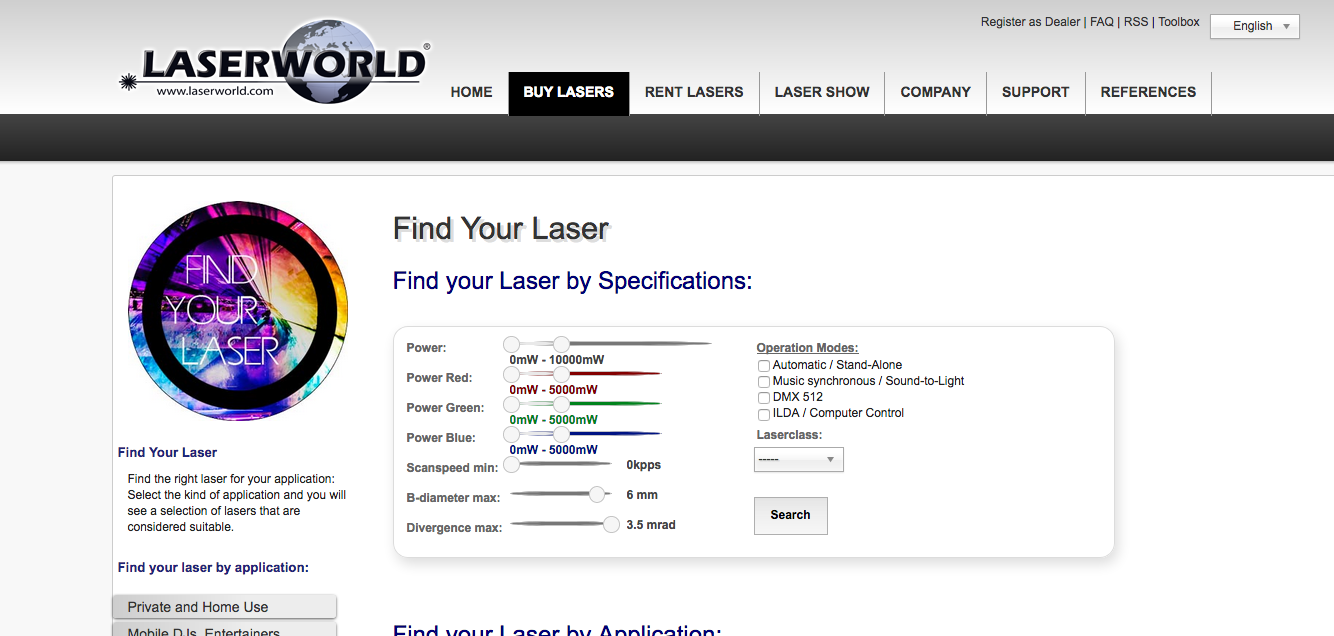Select Private and Home Use application
Viewport: 1334px width, 636px height.
[224, 607]
